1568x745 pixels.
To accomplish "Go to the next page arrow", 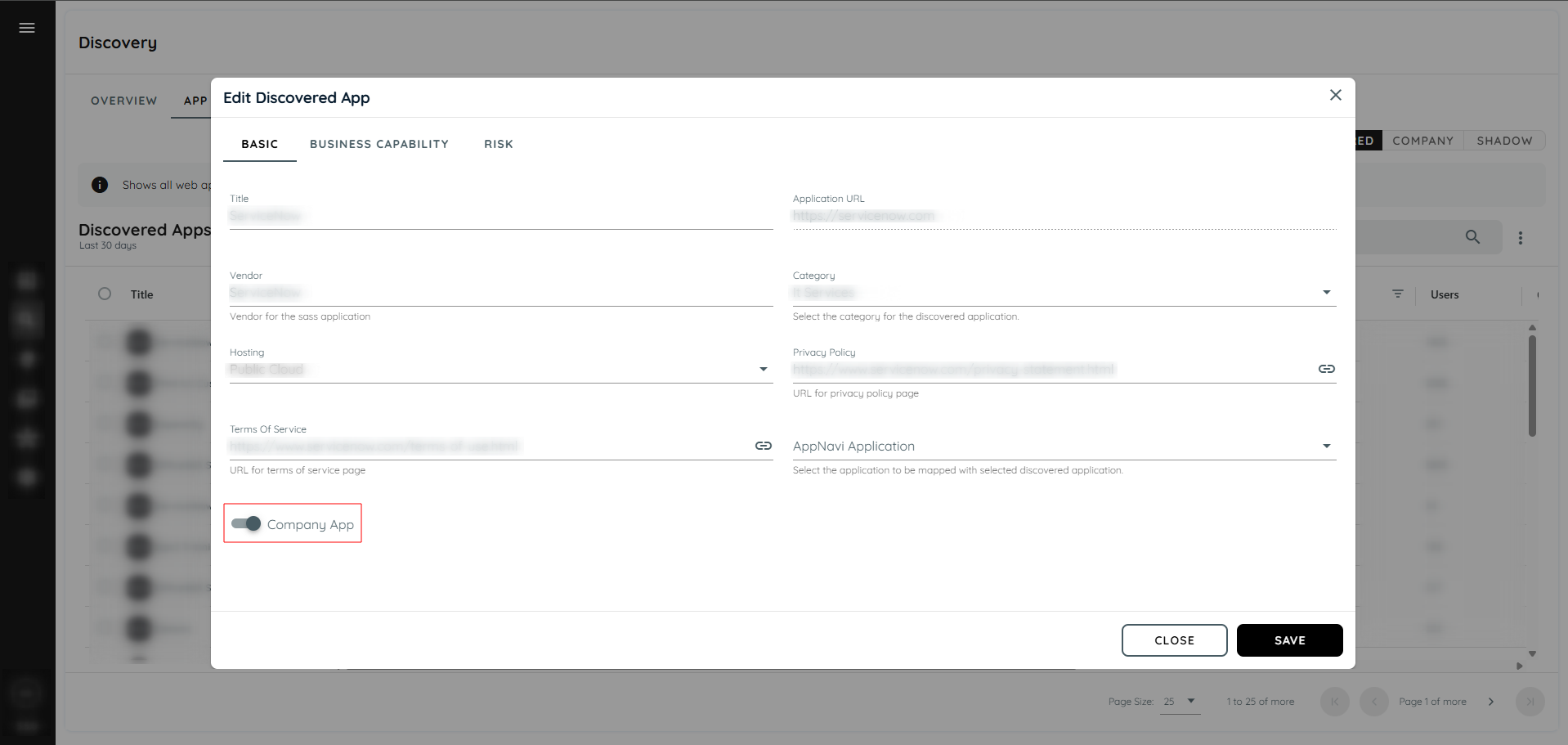I will click(1491, 702).
